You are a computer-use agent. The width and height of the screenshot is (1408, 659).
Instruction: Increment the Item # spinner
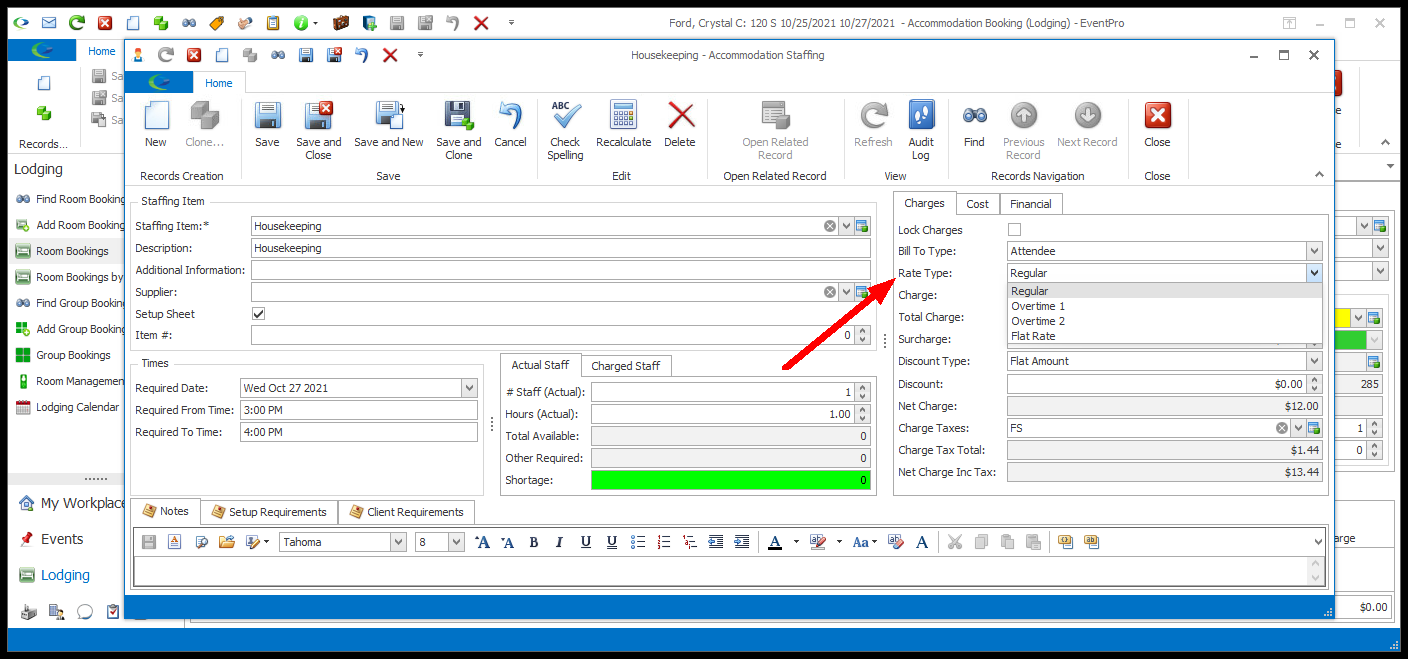[x=863, y=331]
